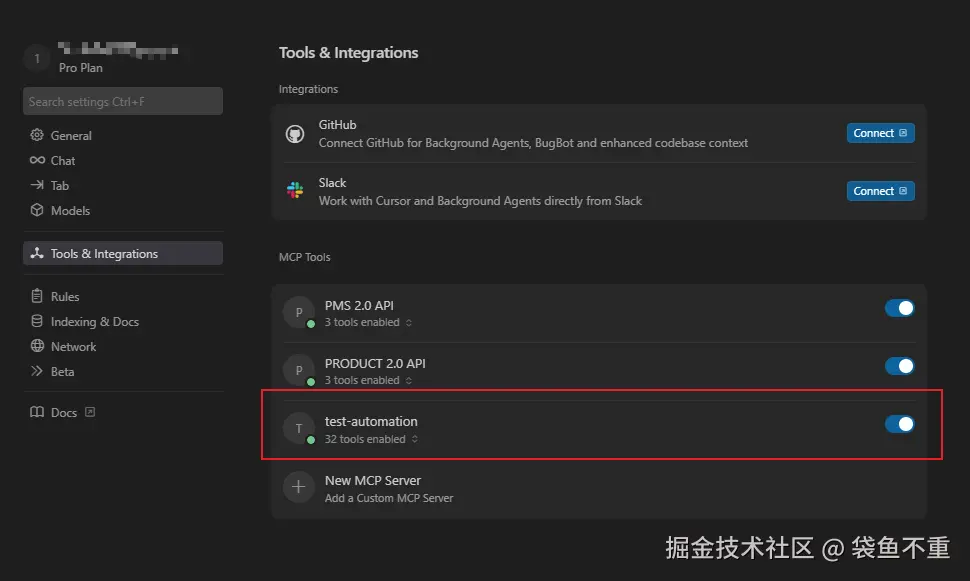970x581 pixels.
Task: Expand PRODUCT 2.0 API tools enabled list
Action: point(409,381)
